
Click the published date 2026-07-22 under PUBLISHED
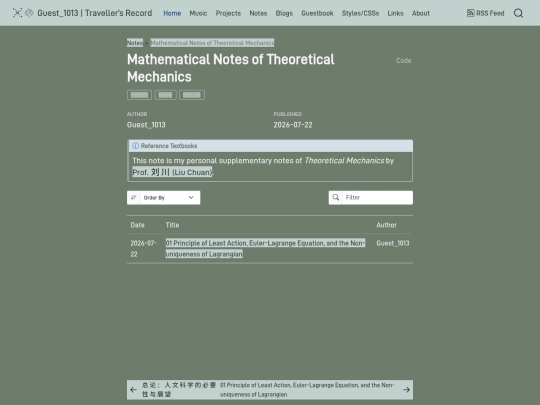[x=293, y=125]
